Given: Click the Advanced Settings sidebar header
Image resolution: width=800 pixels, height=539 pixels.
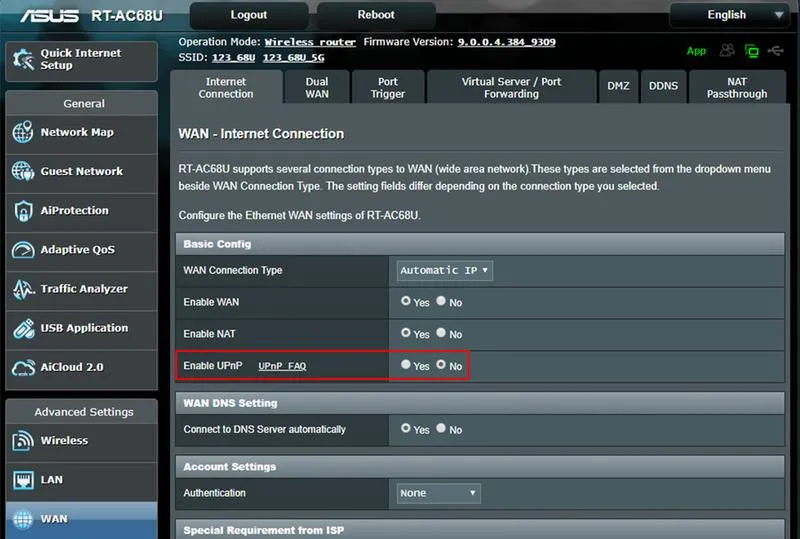Looking at the screenshot, I should pyautogui.click(x=82, y=412).
